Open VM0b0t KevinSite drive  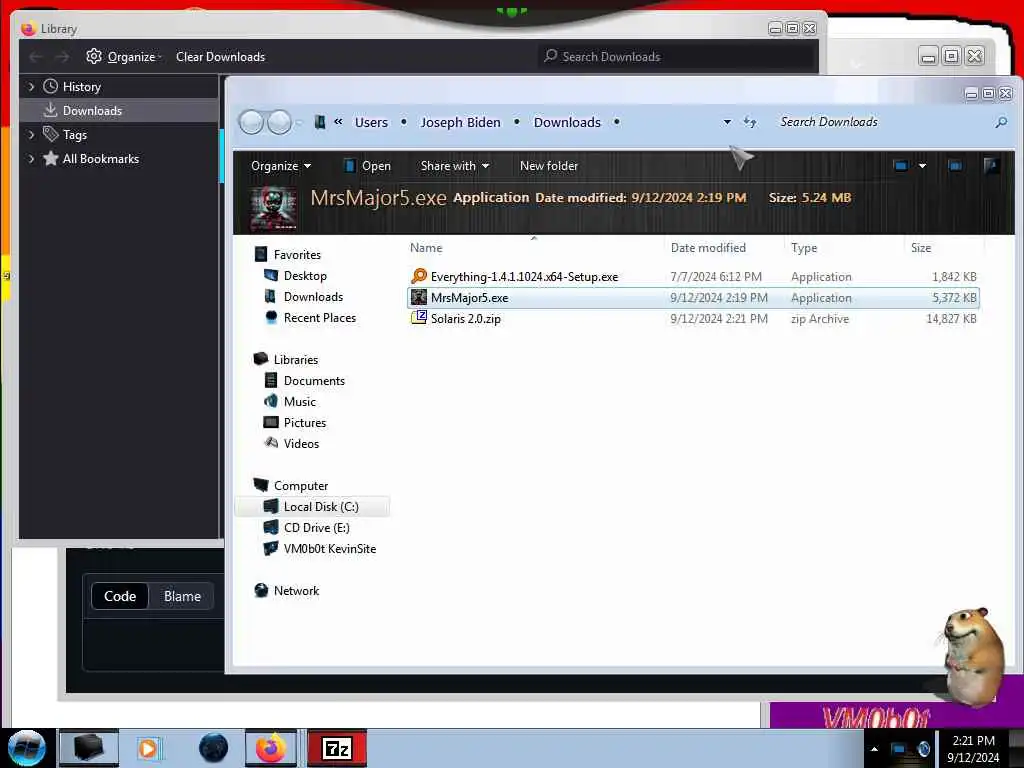(x=330, y=549)
